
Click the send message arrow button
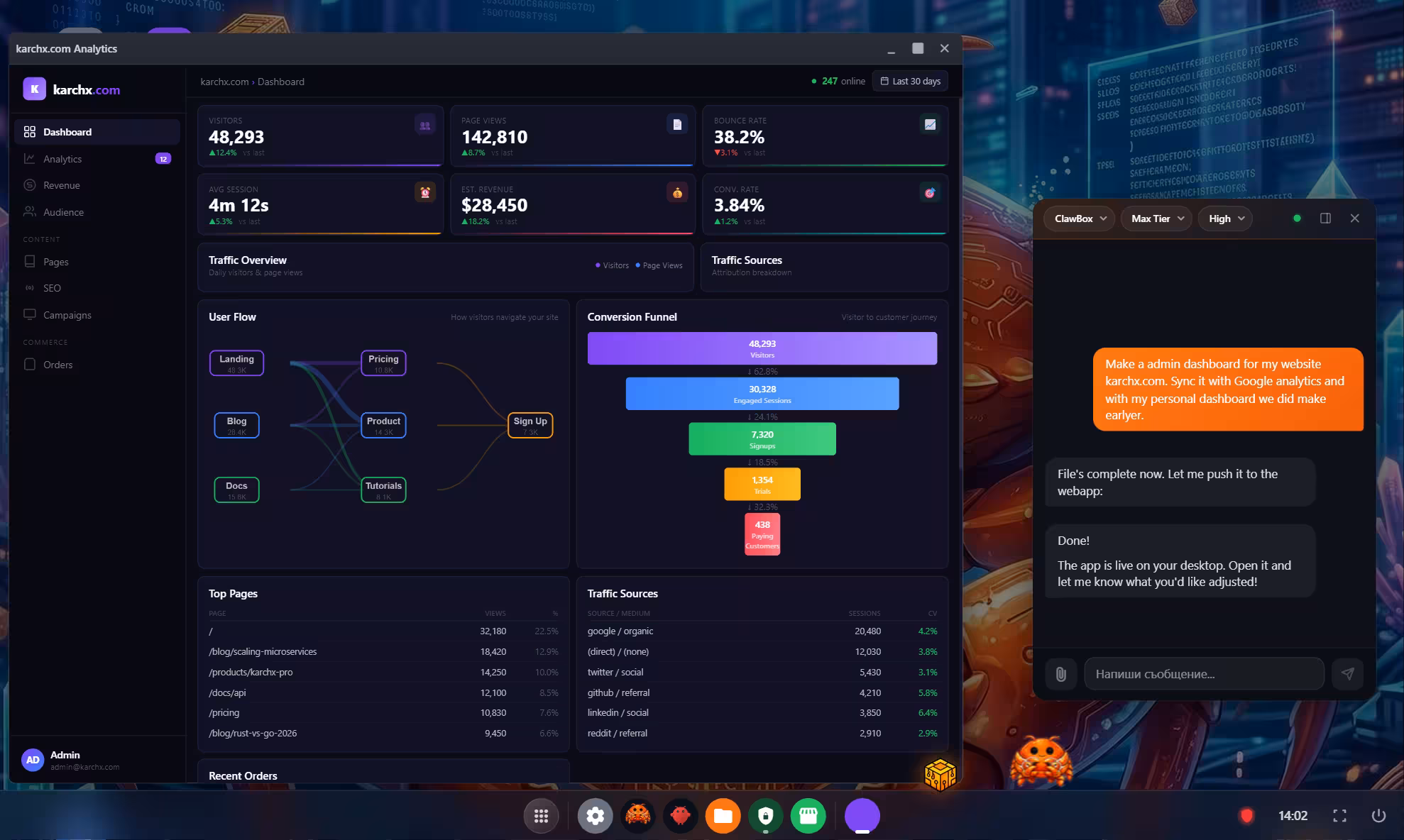coord(1347,674)
